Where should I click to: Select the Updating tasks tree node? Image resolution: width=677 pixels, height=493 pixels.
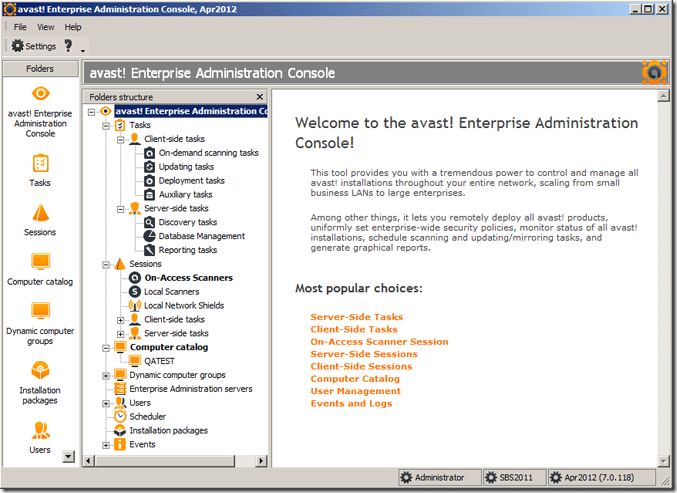coord(186,167)
